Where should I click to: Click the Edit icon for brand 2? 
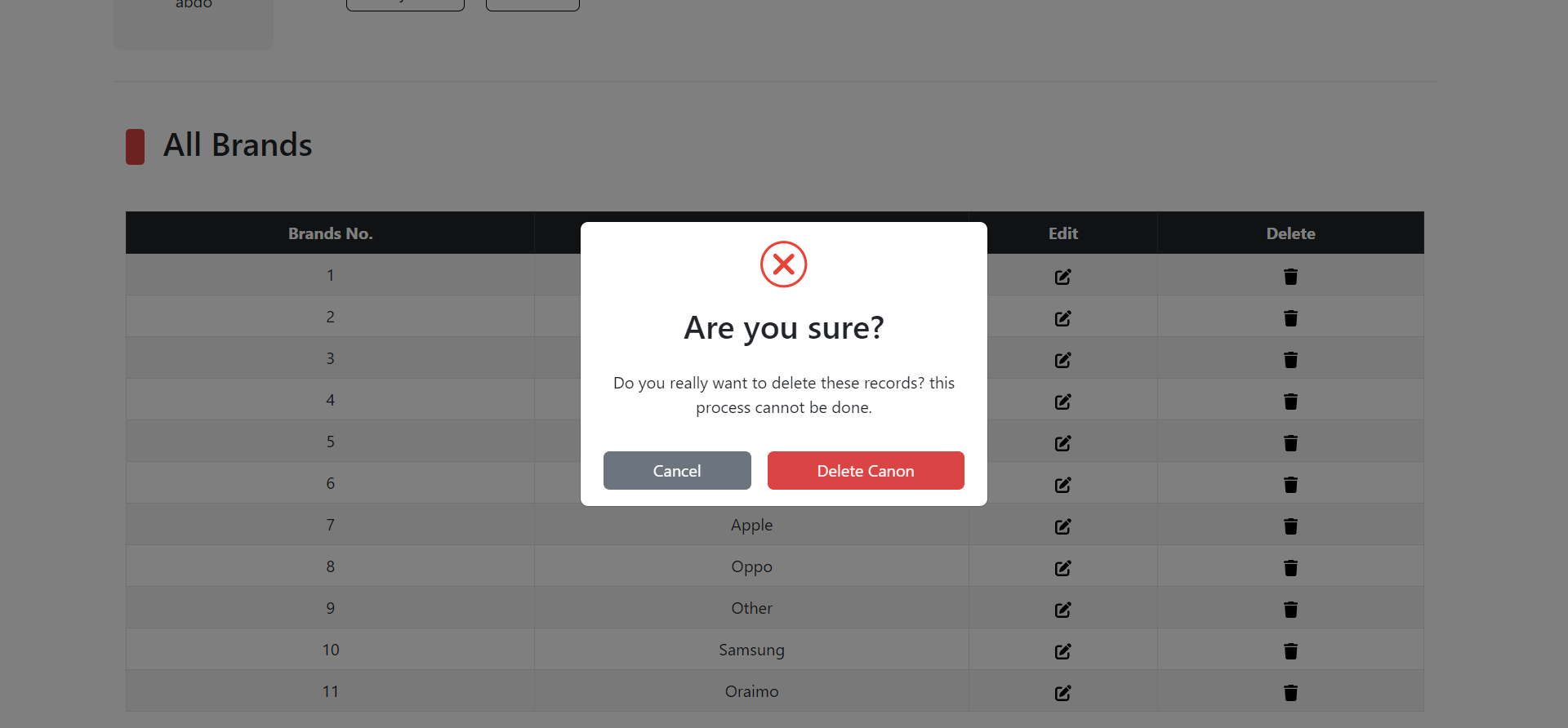(x=1062, y=318)
